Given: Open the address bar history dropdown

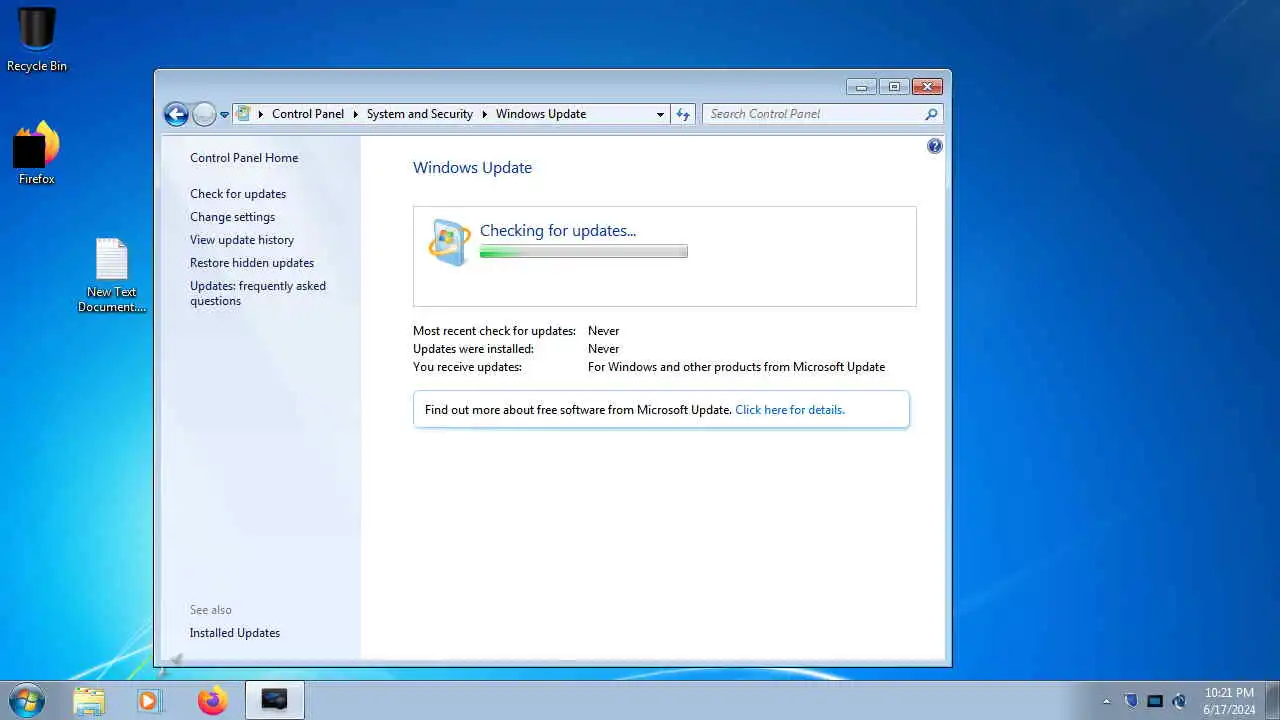Looking at the screenshot, I should click(660, 114).
